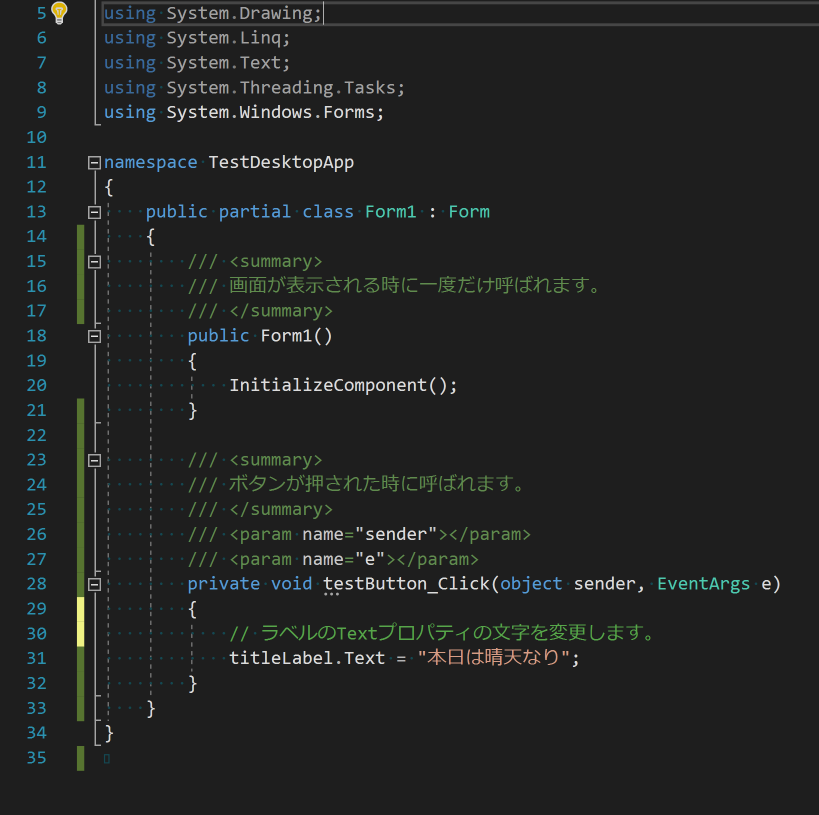Viewport: 819px width, 815px height.
Task: Click 'InitializeComponent()' call
Action: 338,386
